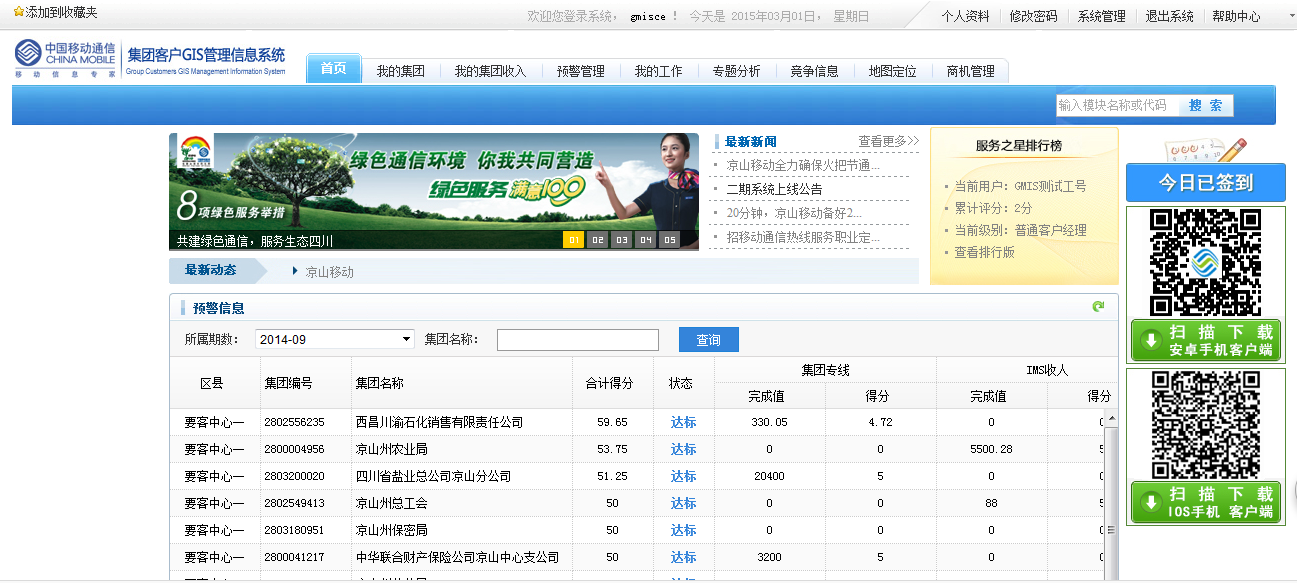Image resolution: width=1297 pixels, height=583 pixels.
Task: Click the iOS client QR code
Action: (x=1205, y=425)
